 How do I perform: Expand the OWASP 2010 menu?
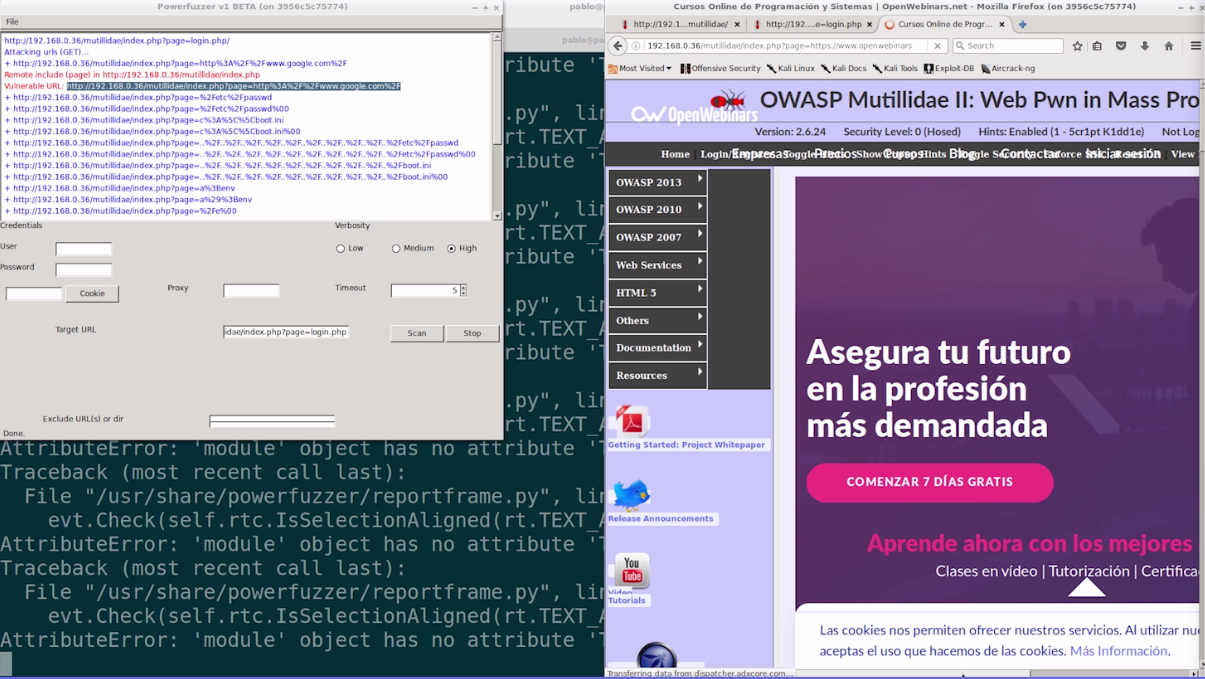coord(657,209)
